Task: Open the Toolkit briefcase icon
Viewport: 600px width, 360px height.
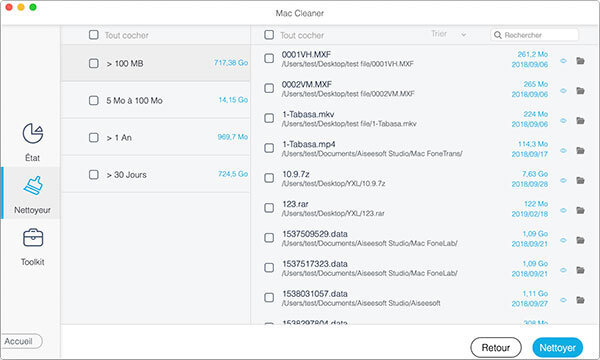Action: point(33,238)
